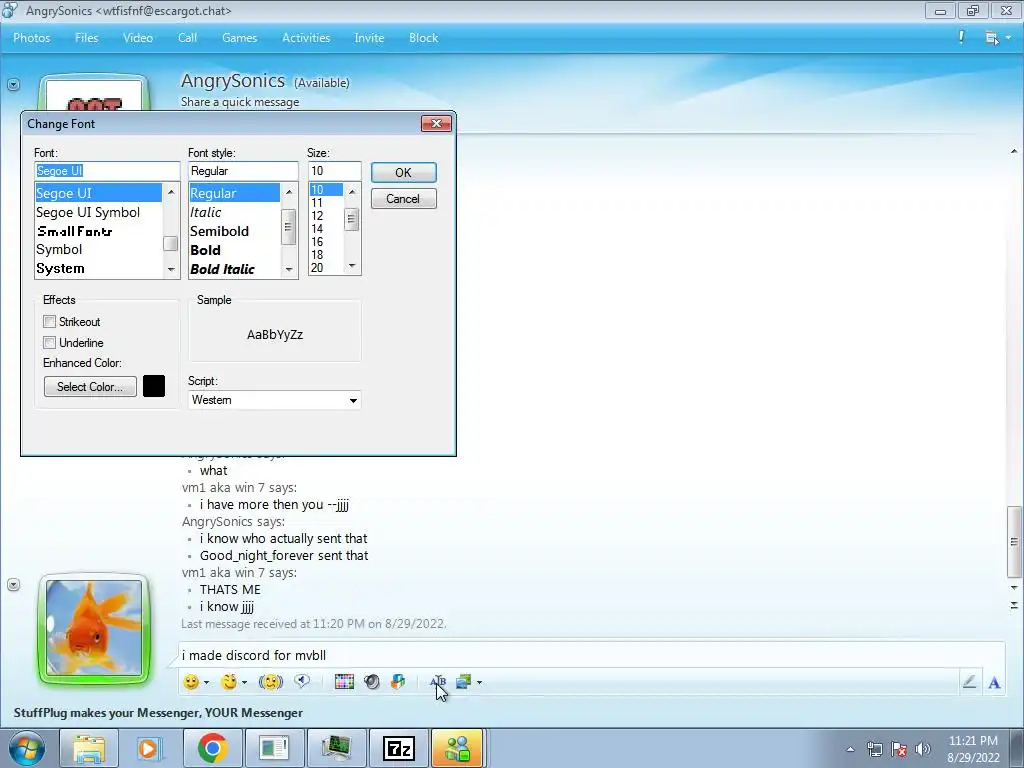1024x768 pixels.
Task: Click the Font name input field
Action: (x=107, y=171)
